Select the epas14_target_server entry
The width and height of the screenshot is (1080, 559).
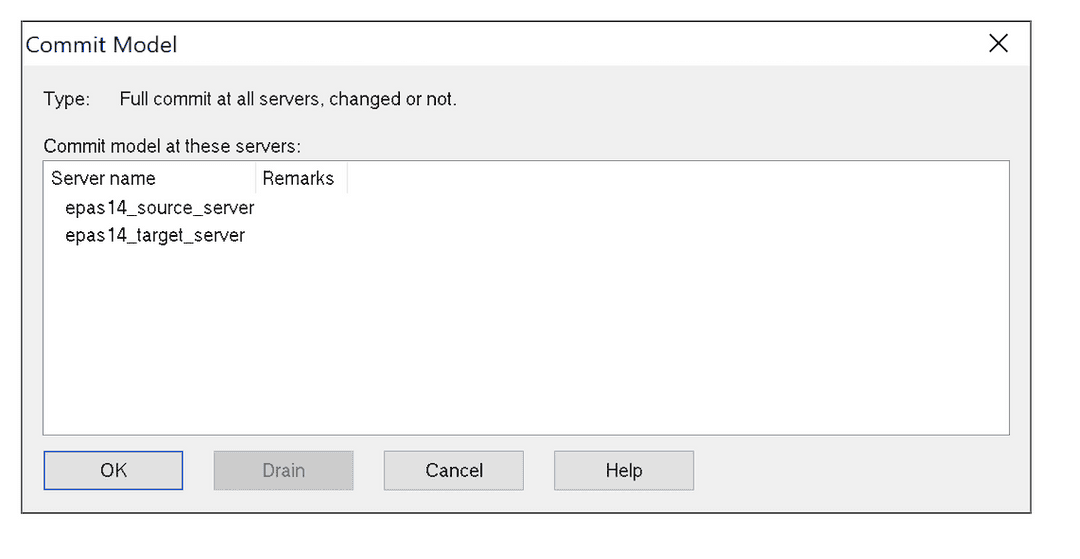(x=155, y=236)
